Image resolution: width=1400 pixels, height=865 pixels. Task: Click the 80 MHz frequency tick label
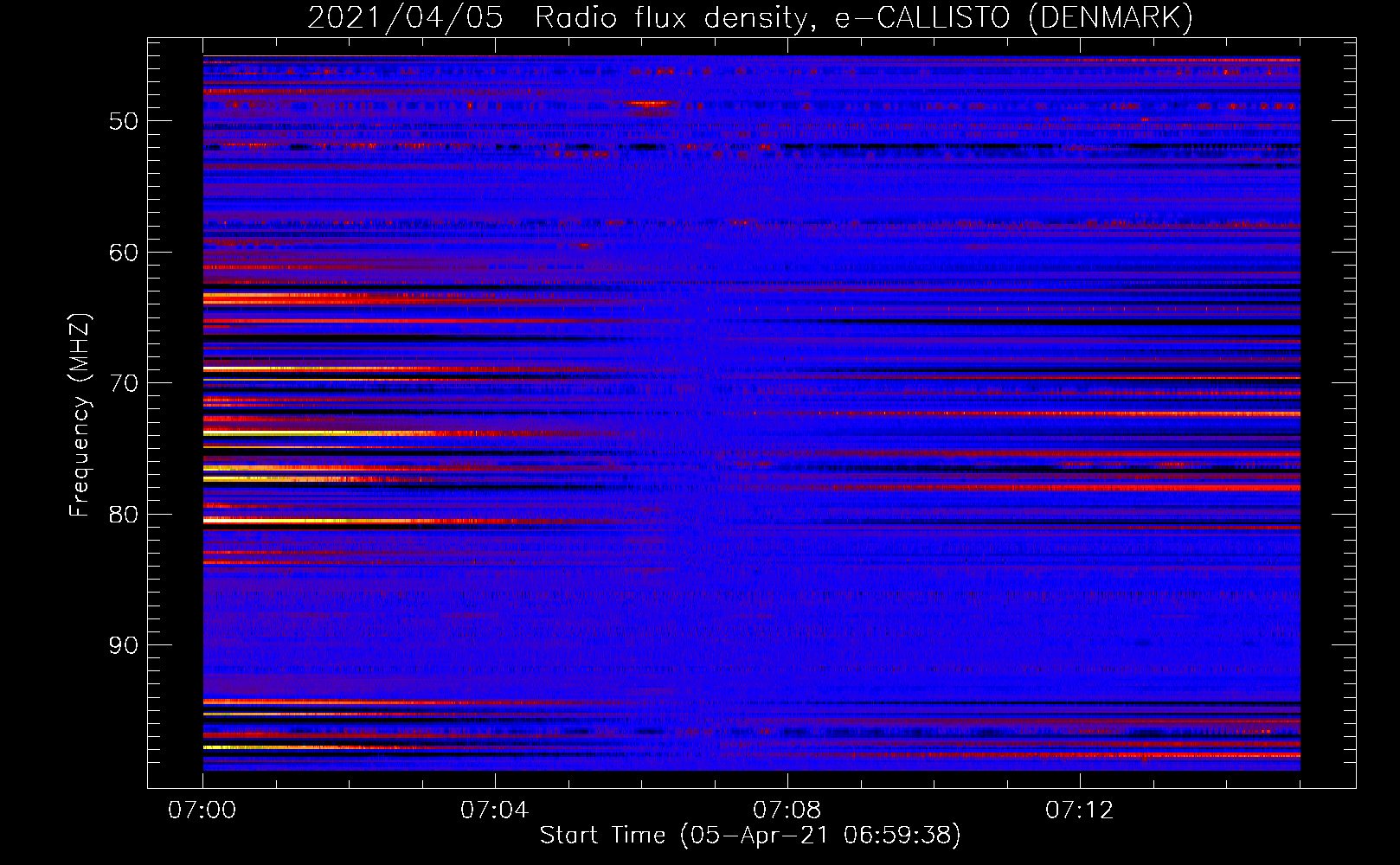pos(123,515)
